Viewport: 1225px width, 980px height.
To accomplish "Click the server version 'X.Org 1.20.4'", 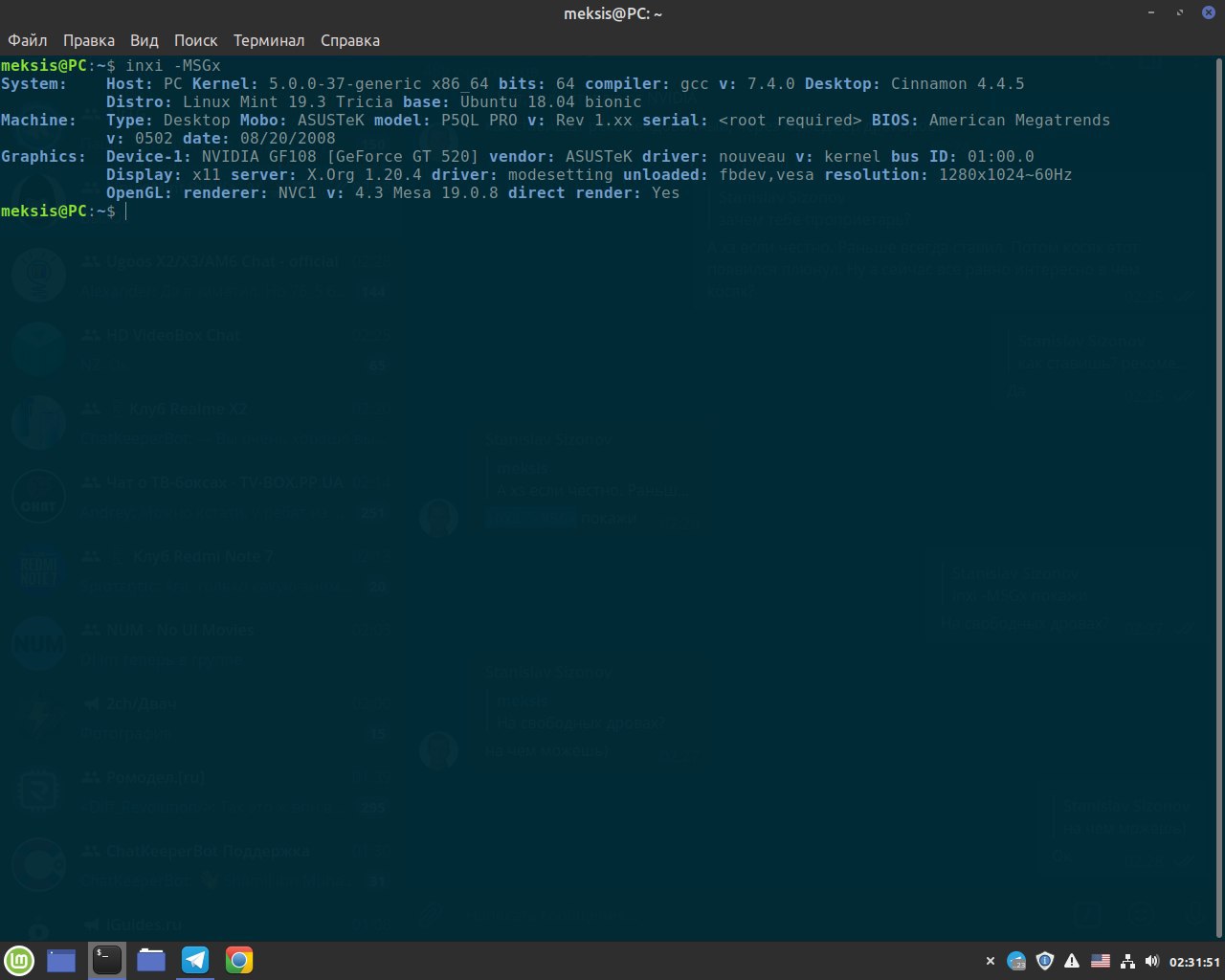I will pyautogui.click(x=365, y=174).
